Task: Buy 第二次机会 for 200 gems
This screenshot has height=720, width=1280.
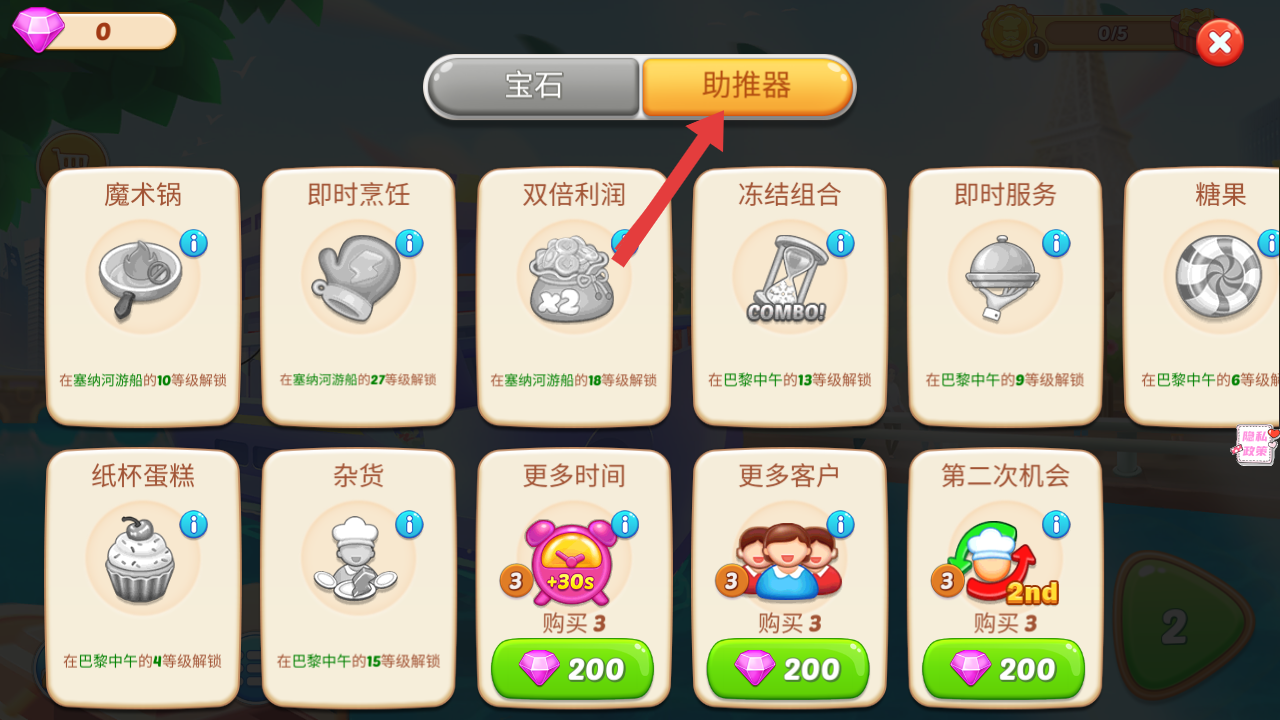Action: (x=1004, y=668)
